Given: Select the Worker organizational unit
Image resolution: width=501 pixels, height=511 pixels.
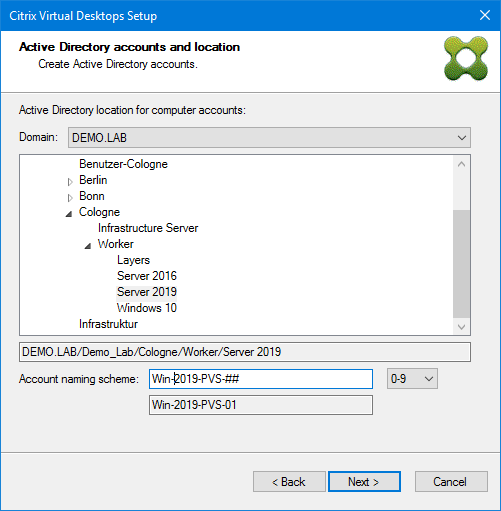Looking at the screenshot, I should 116,244.
